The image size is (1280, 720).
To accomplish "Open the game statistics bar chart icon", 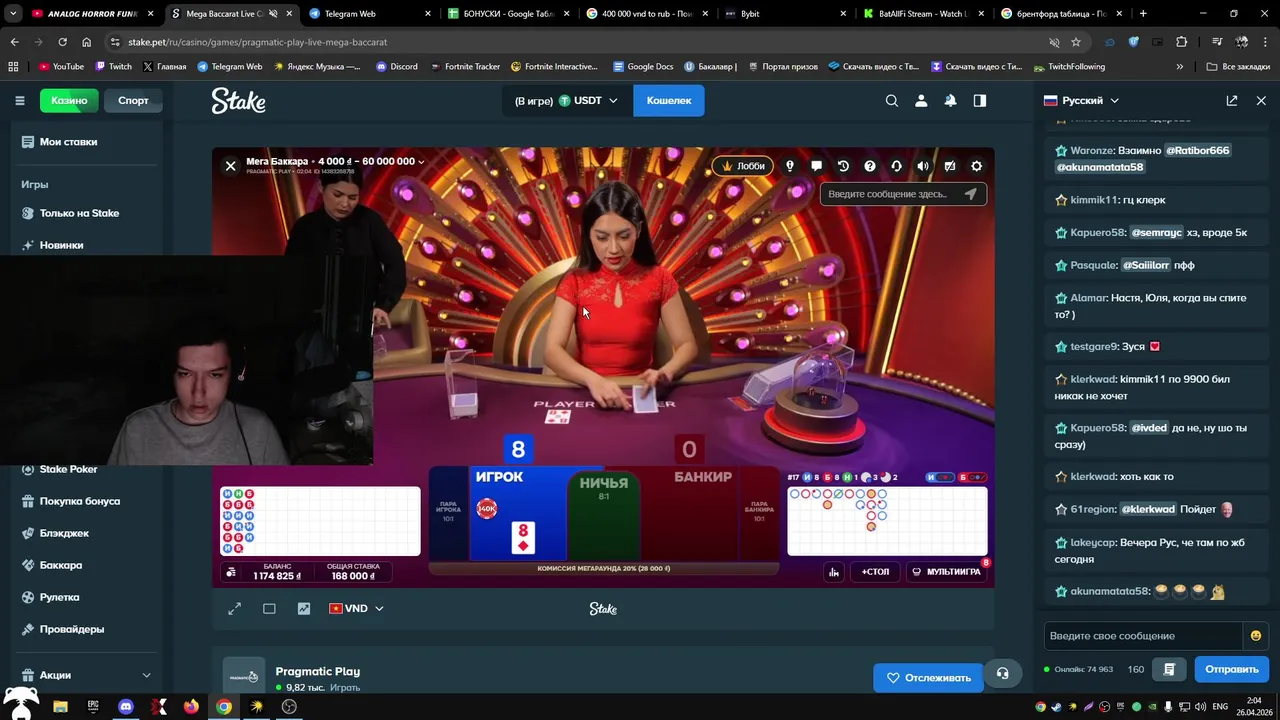I will [834, 572].
